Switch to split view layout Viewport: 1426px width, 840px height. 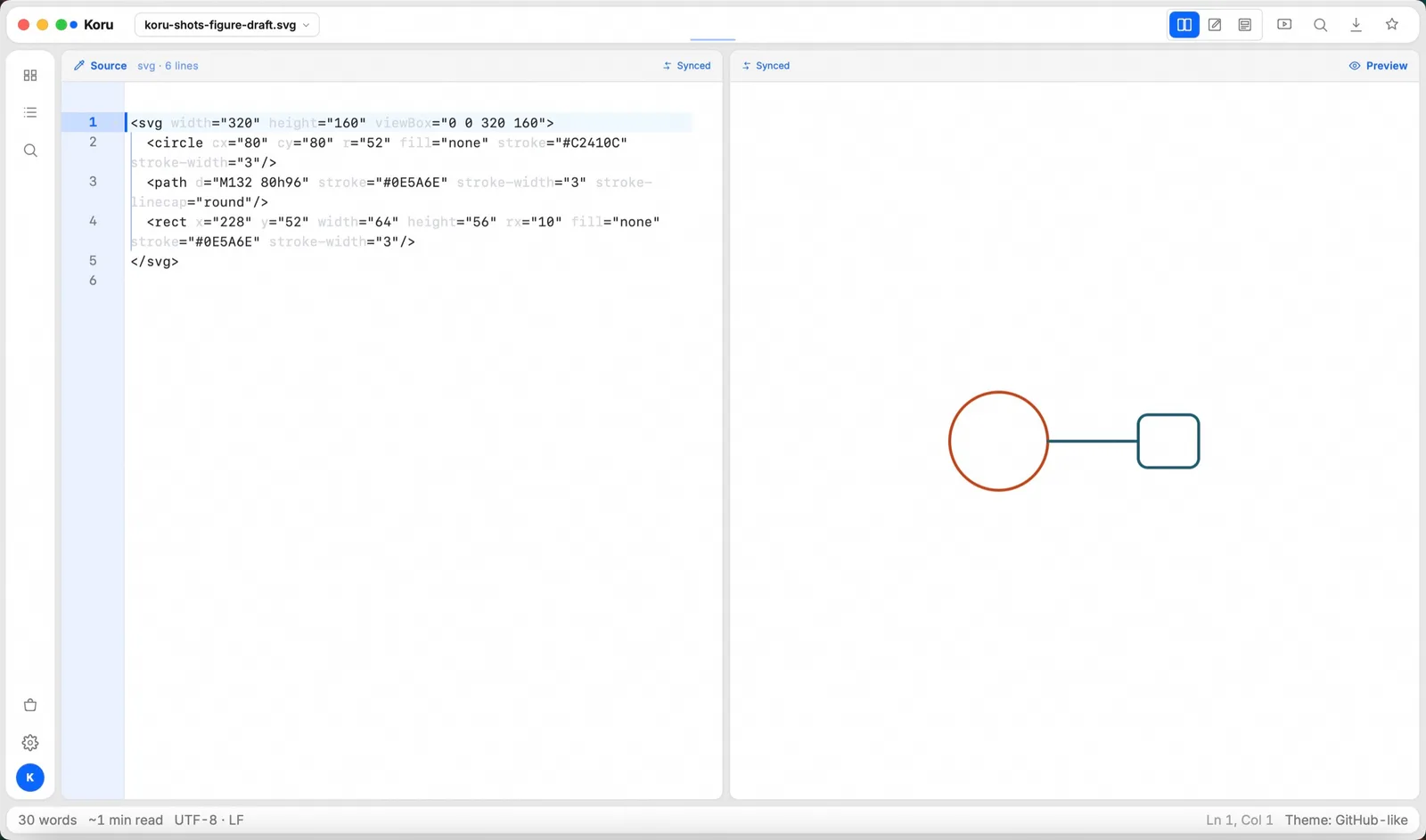coord(1184,25)
